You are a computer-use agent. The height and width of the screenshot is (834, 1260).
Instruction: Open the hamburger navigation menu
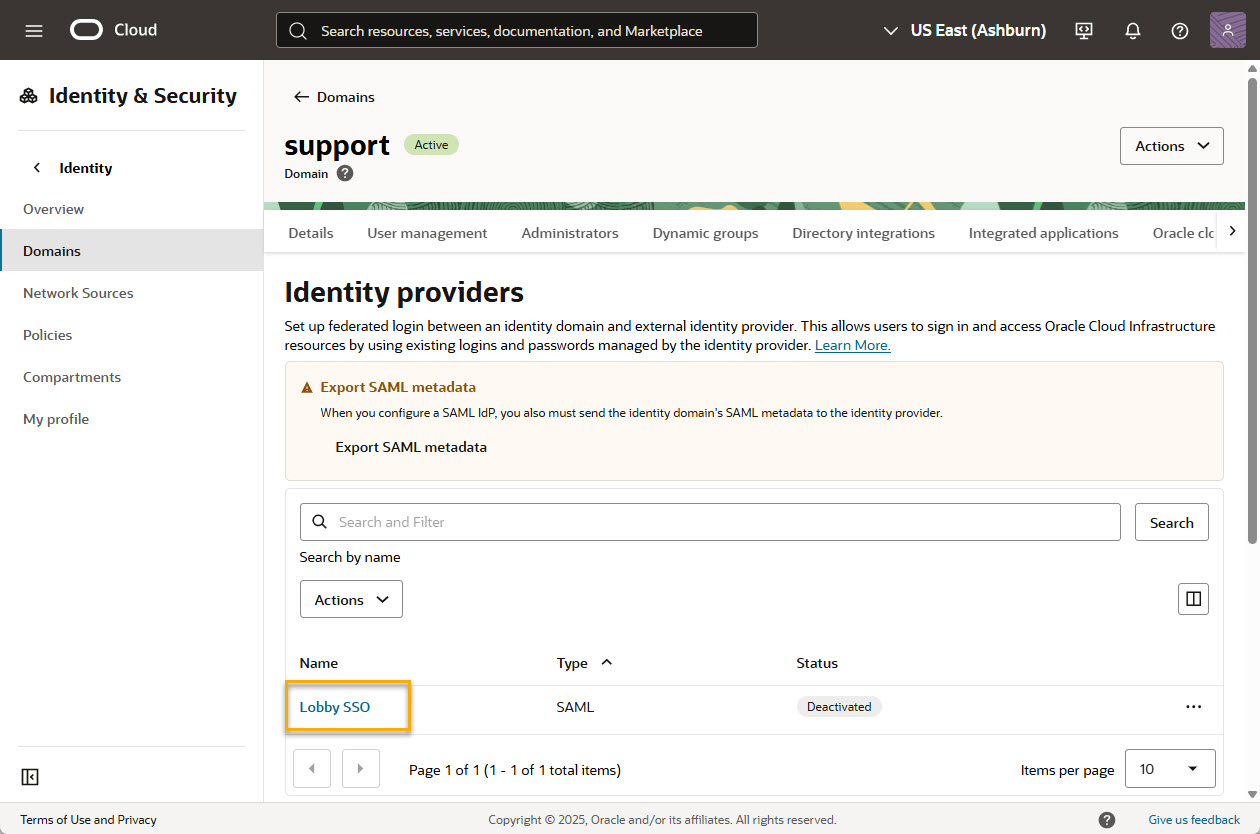point(34,31)
